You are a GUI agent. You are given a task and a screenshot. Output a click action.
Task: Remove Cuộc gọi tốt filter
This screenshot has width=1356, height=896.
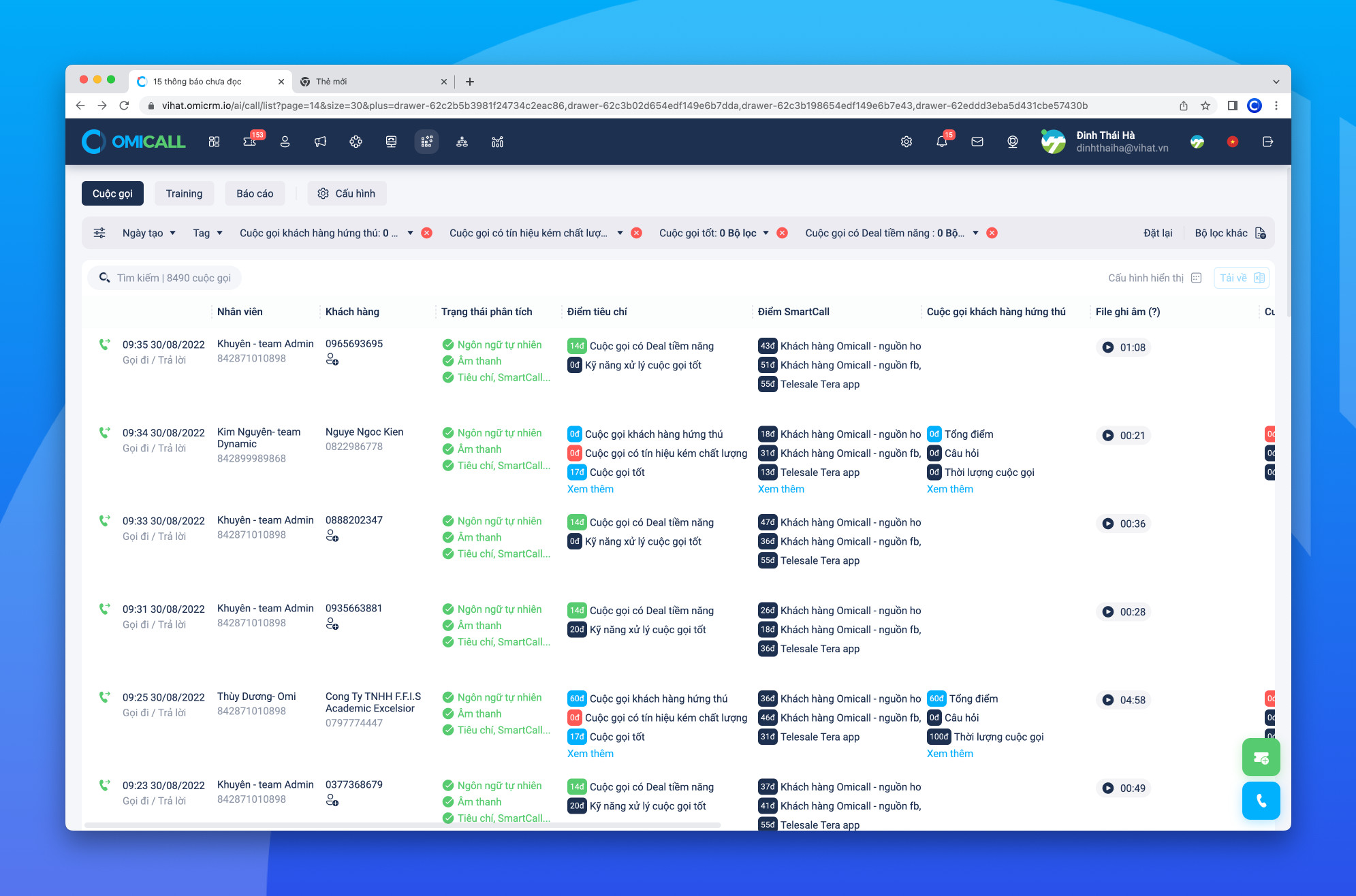tap(783, 233)
